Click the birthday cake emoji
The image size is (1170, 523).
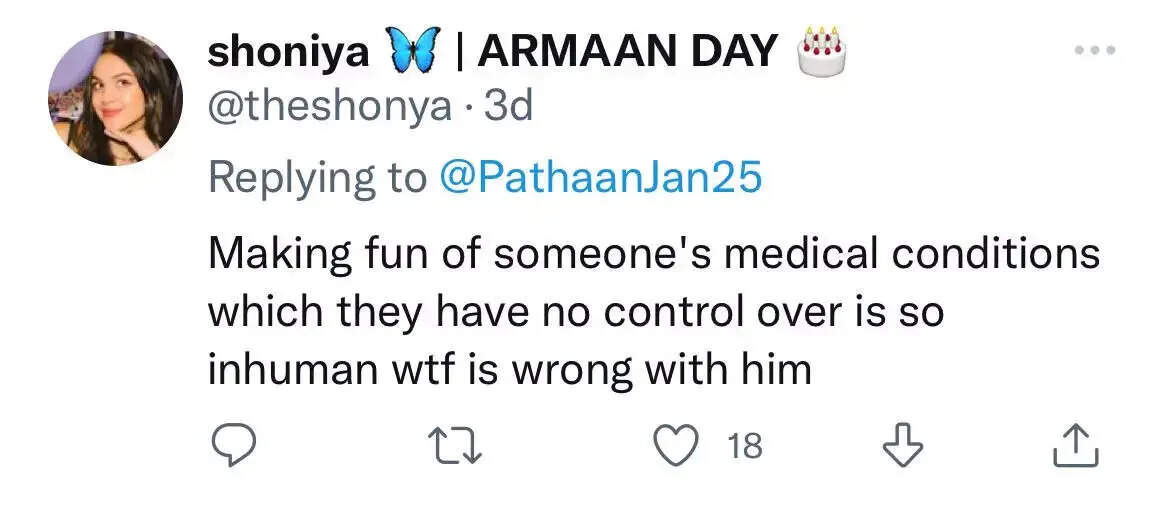pos(822,52)
